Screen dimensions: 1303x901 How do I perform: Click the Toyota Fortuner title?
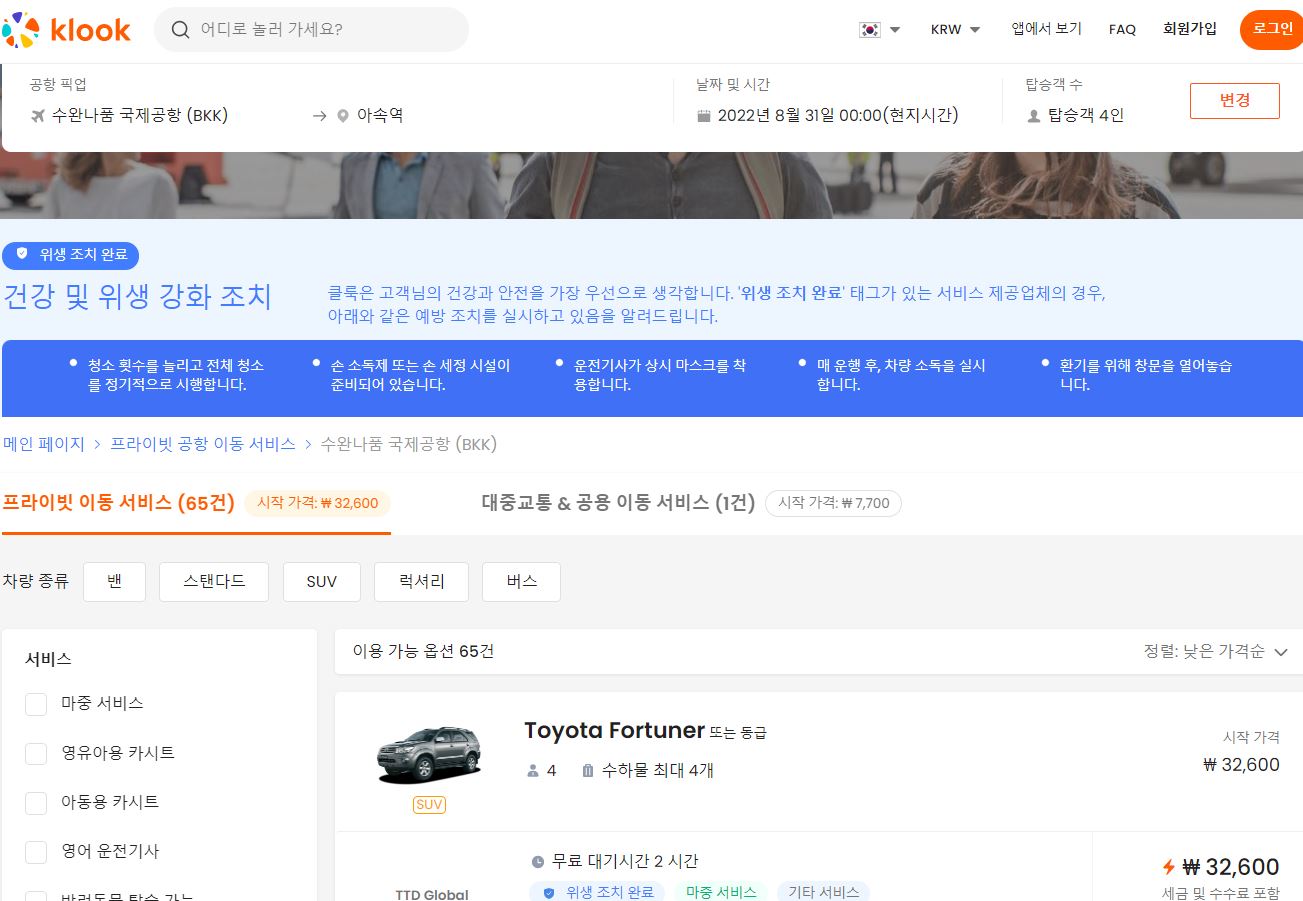point(614,731)
